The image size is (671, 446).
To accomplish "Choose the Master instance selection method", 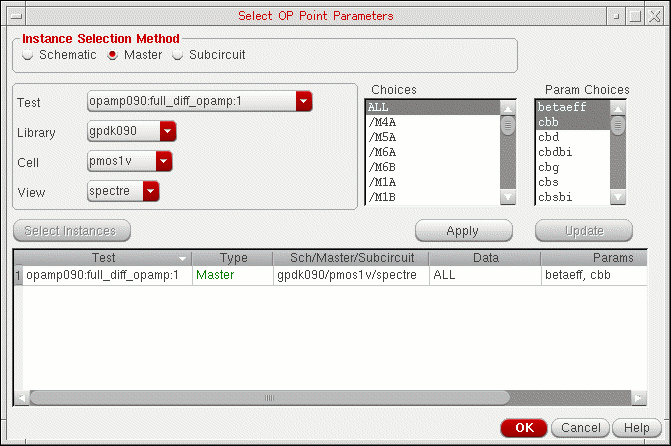I will tap(113, 55).
